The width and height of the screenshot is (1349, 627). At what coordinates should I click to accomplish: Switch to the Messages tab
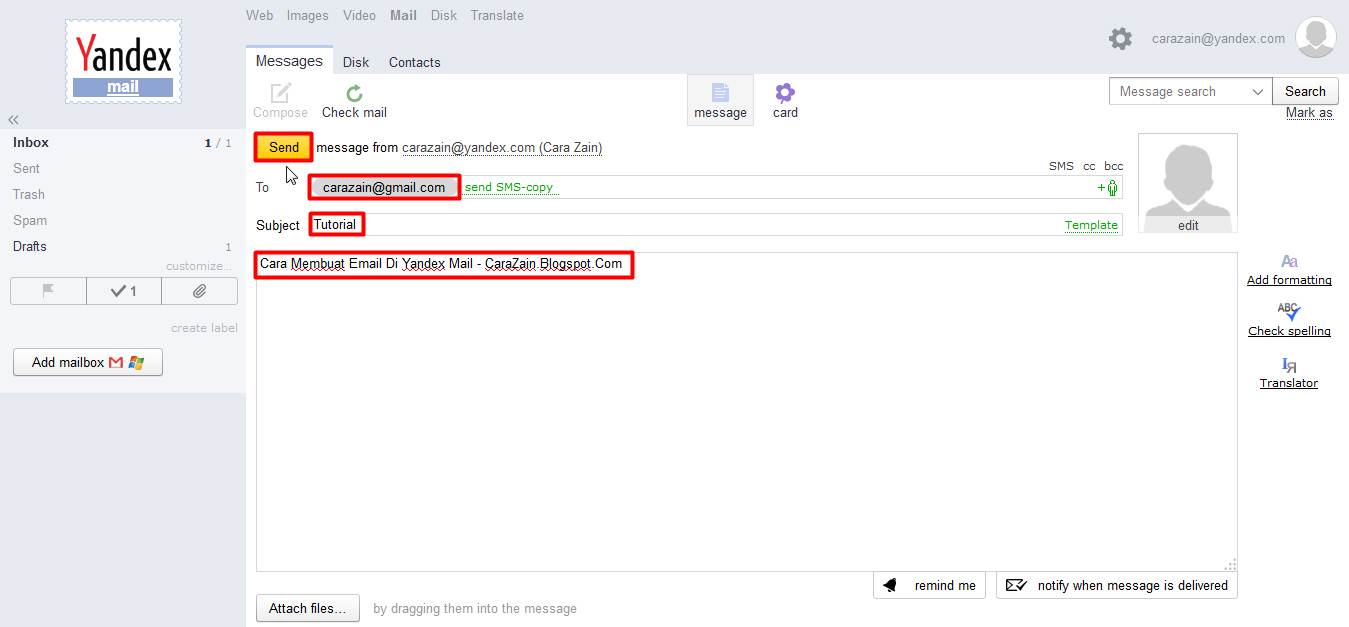[x=289, y=61]
